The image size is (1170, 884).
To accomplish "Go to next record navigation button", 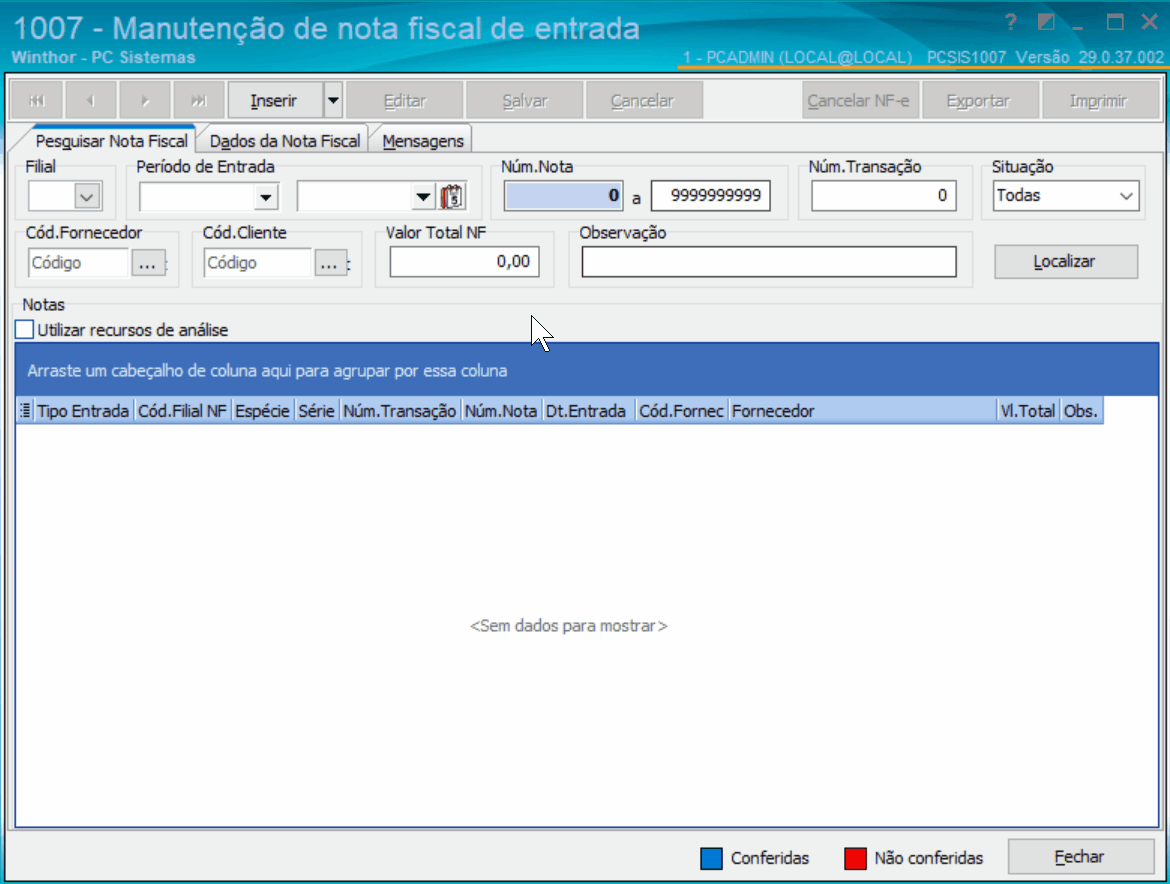I will pyautogui.click(x=145, y=101).
